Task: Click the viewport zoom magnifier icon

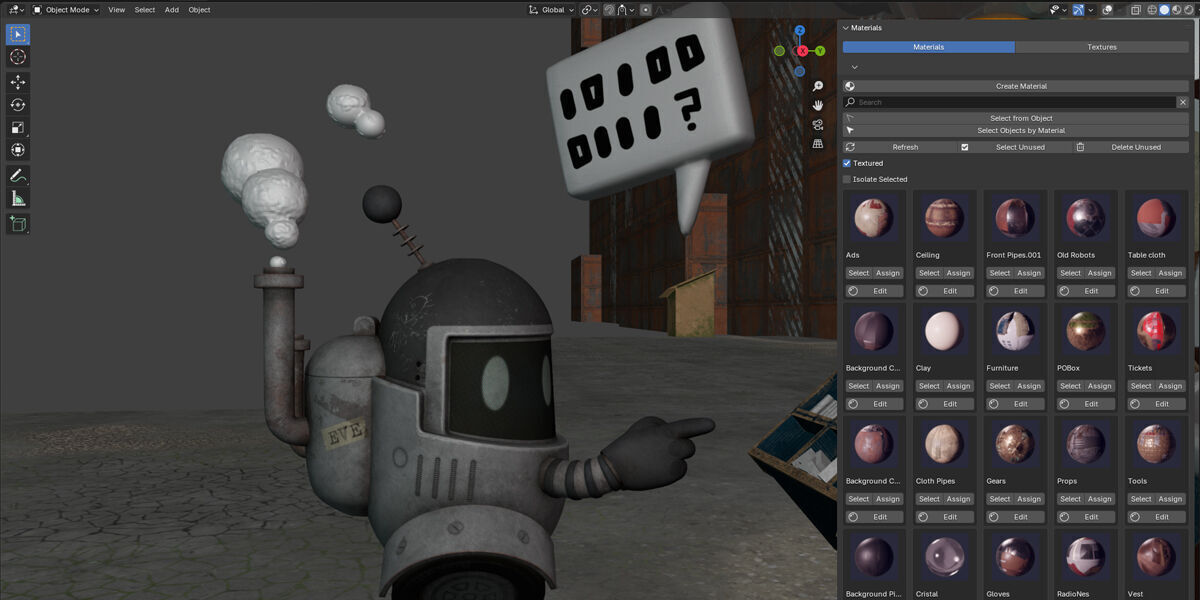Action: pos(818,87)
